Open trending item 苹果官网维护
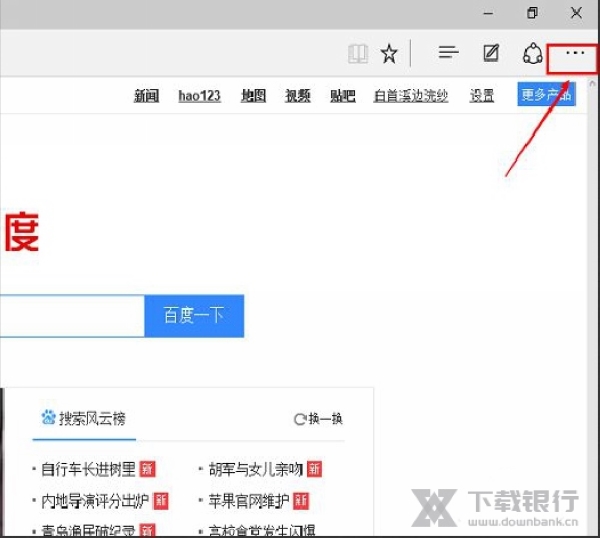This screenshot has height=538, width=600. click(249, 501)
